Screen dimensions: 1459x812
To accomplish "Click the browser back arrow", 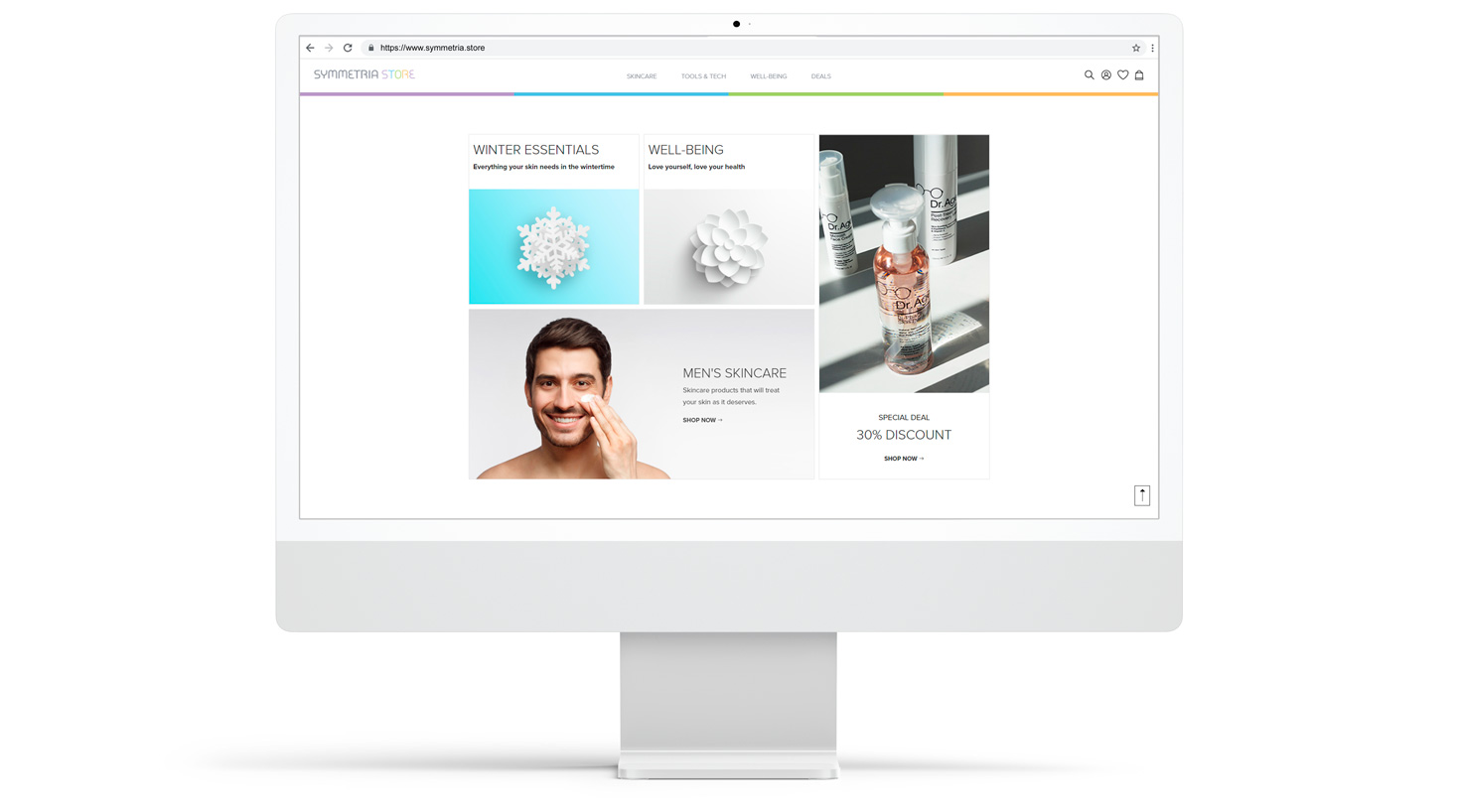I will (310, 48).
